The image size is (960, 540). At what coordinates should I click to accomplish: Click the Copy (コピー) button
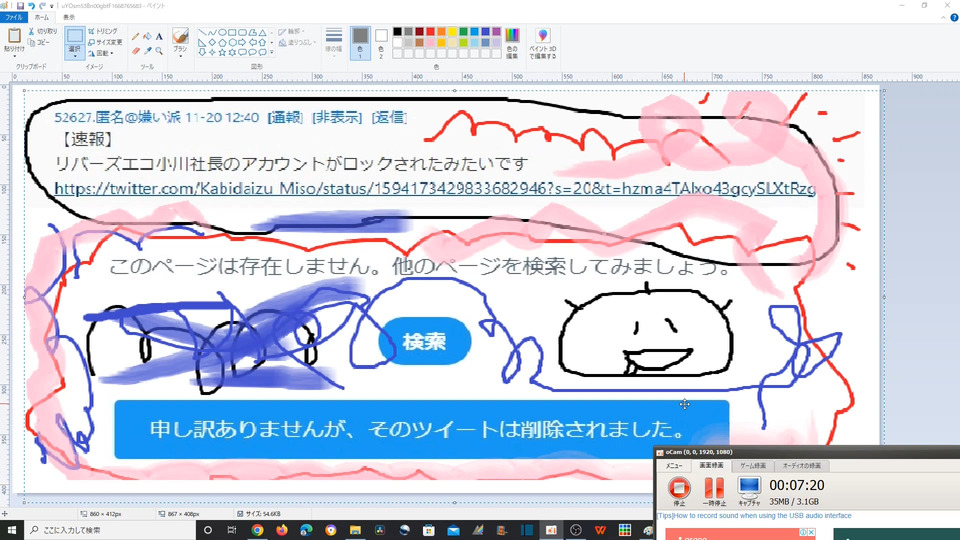point(39,42)
